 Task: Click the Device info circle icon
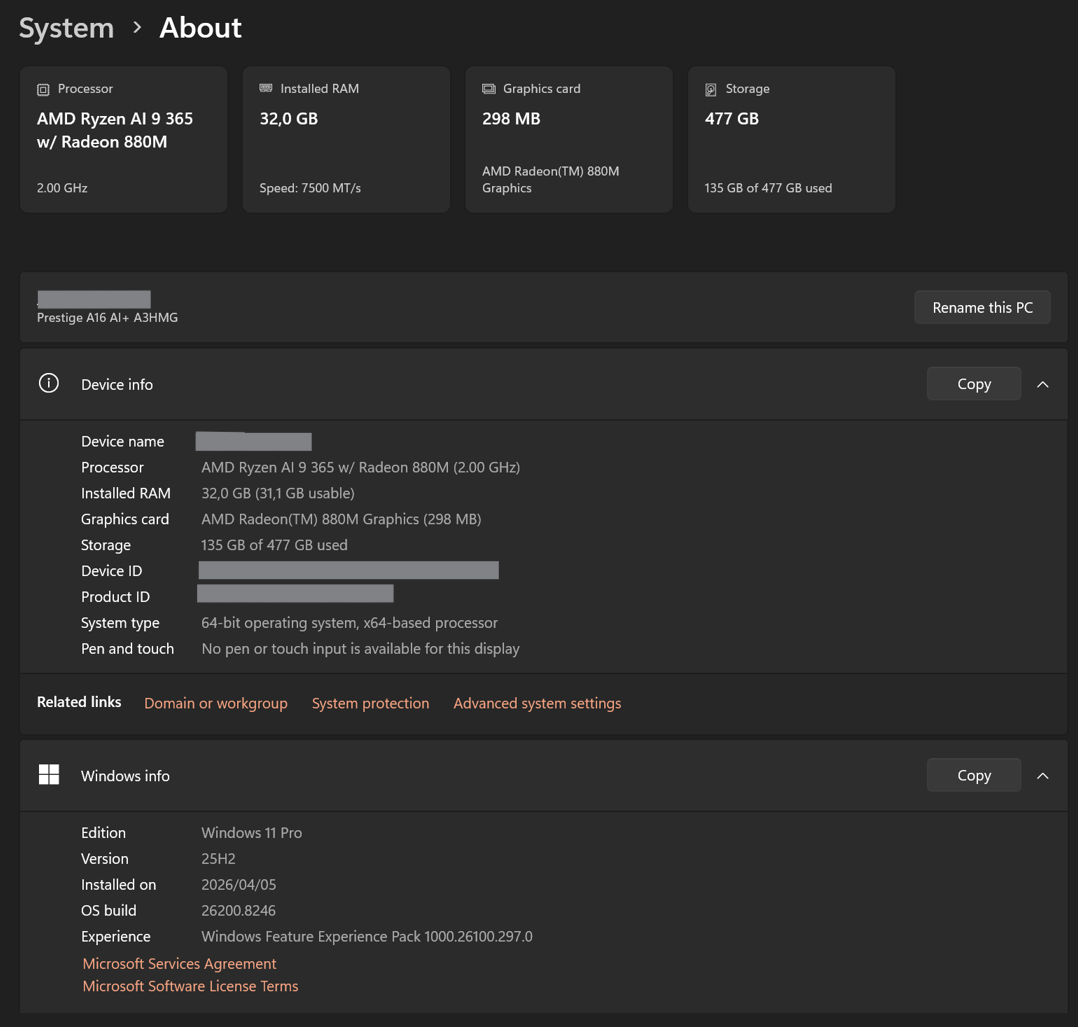click(x=49, y=383)
